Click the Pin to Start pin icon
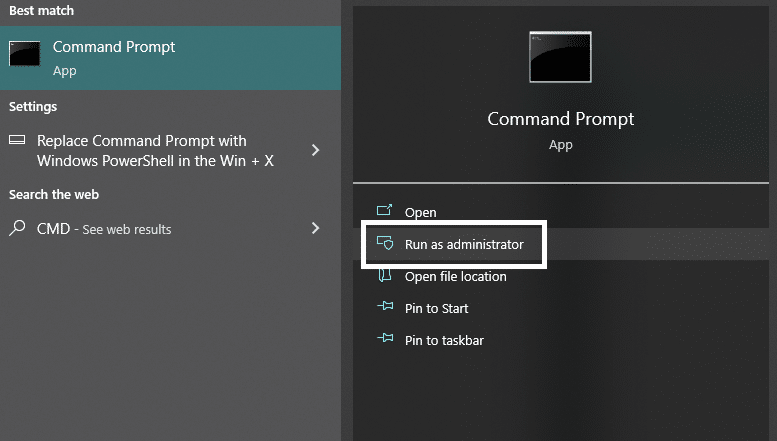Image resolution: width=777 pixels, height=441 pixels. coord(385,307)
